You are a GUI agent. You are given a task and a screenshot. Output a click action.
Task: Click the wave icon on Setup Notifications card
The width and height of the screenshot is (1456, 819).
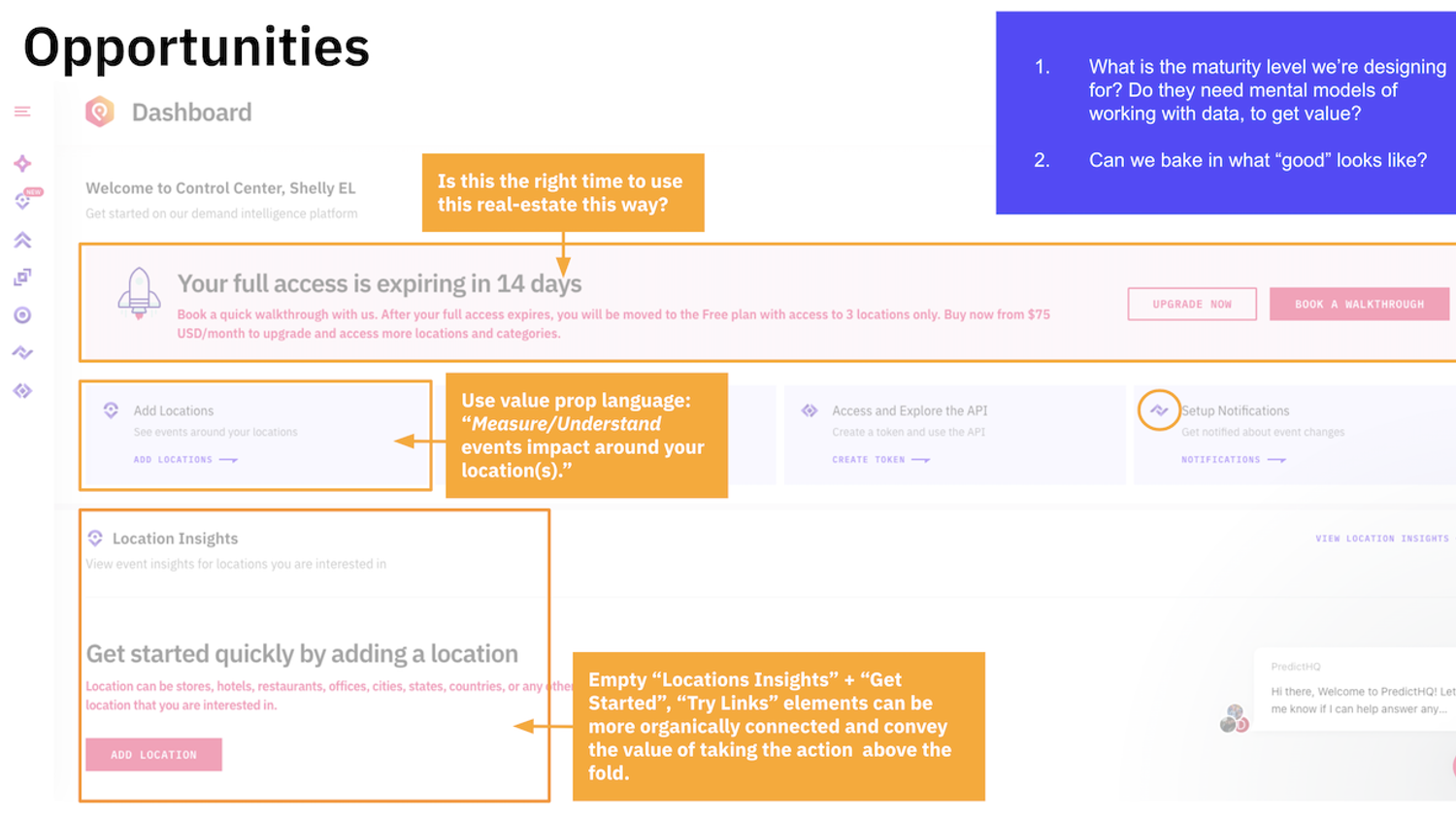(x=1159, y=410)
